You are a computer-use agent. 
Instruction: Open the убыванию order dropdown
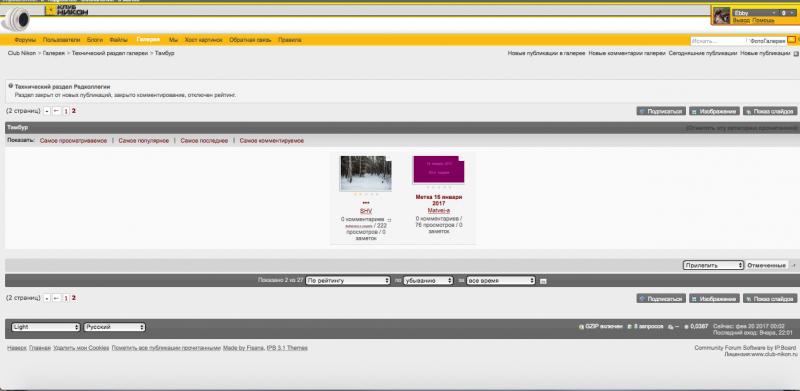point(428,281)
